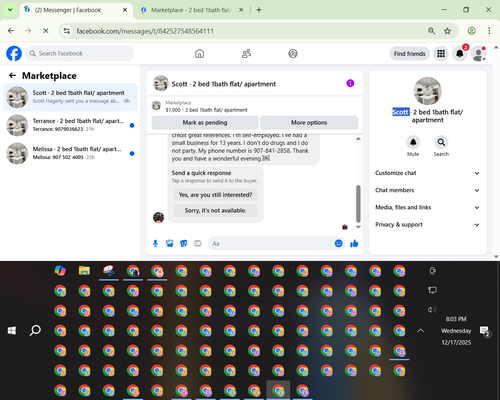The width and height of the screenshot is (500, 400).
Task: Go back using Marketplace back arrow
Action: coord(12,76)
